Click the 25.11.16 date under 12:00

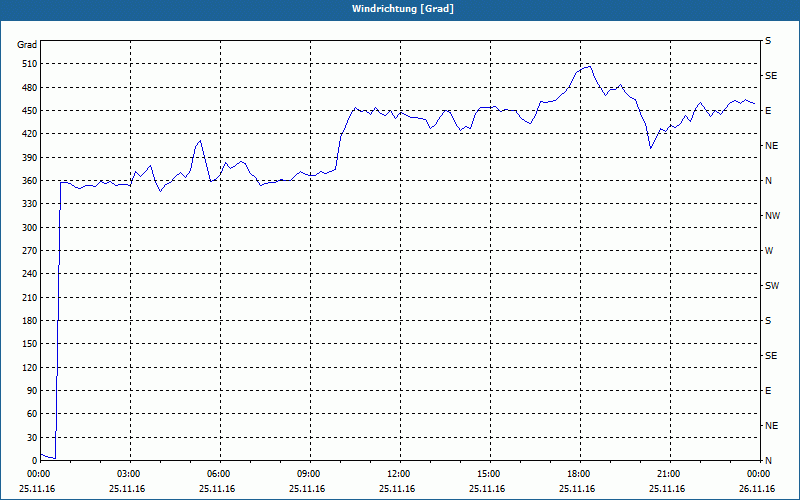[396, 489]
